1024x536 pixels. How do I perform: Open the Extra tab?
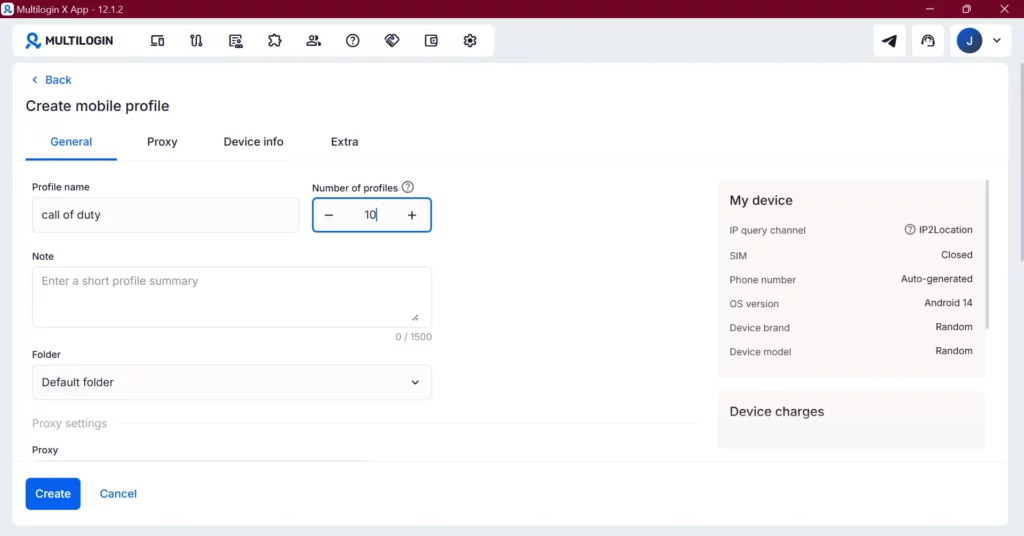pyautogui.click(x=344, y=142)
